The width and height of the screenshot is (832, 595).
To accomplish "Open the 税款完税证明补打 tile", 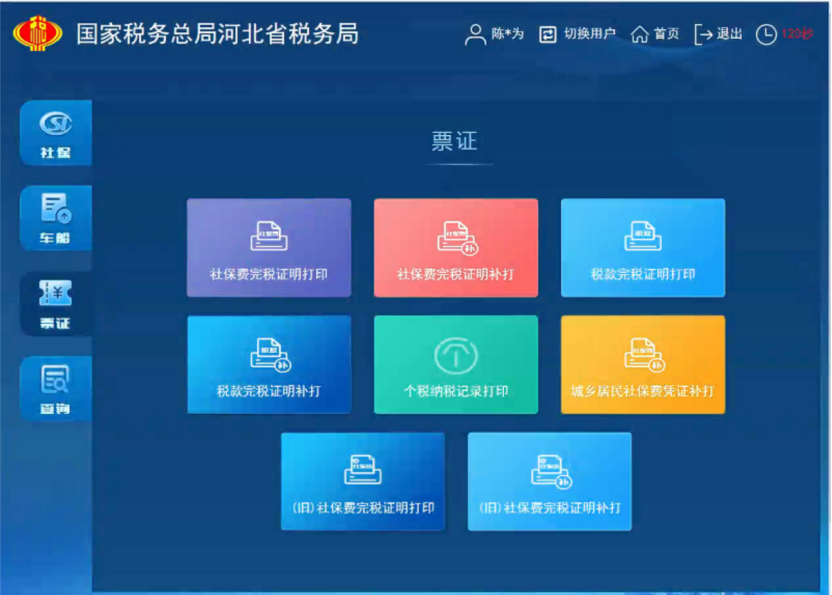I will click(268, 364).
